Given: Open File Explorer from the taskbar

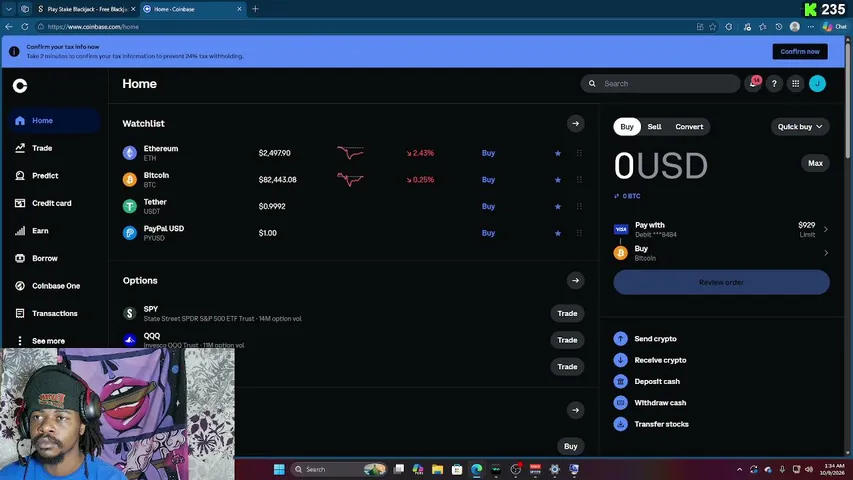Looking at the screenshot, I should 437,469.
